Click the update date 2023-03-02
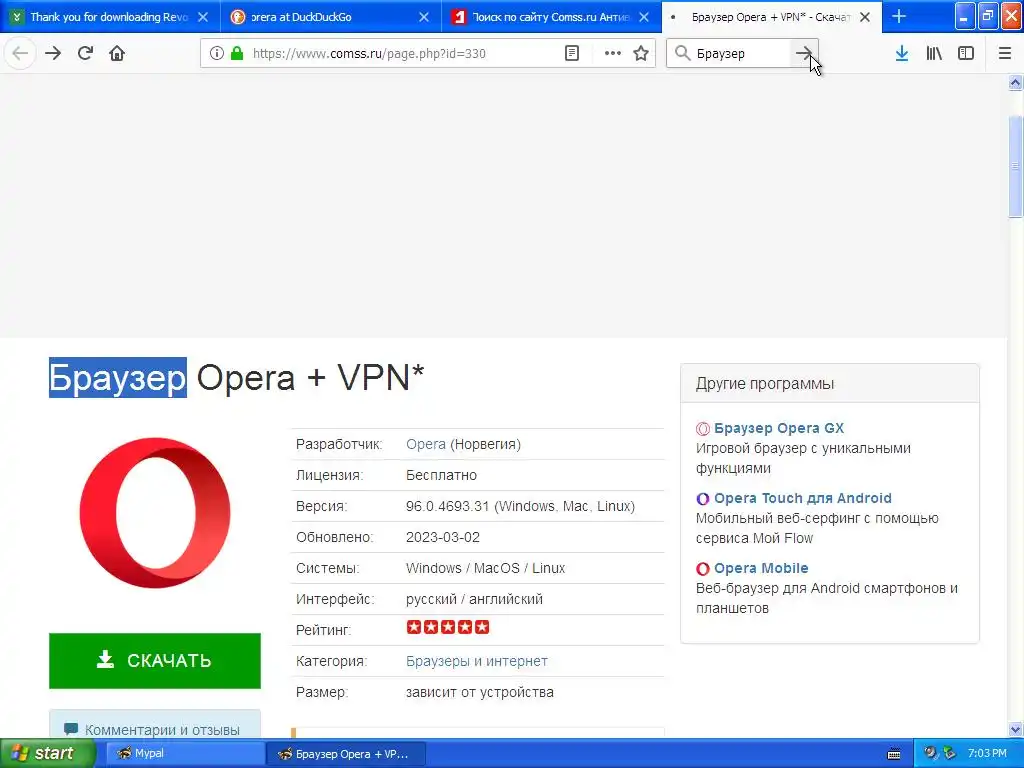Viewport: 1024px width, 768px height. (x=443, y=537)
